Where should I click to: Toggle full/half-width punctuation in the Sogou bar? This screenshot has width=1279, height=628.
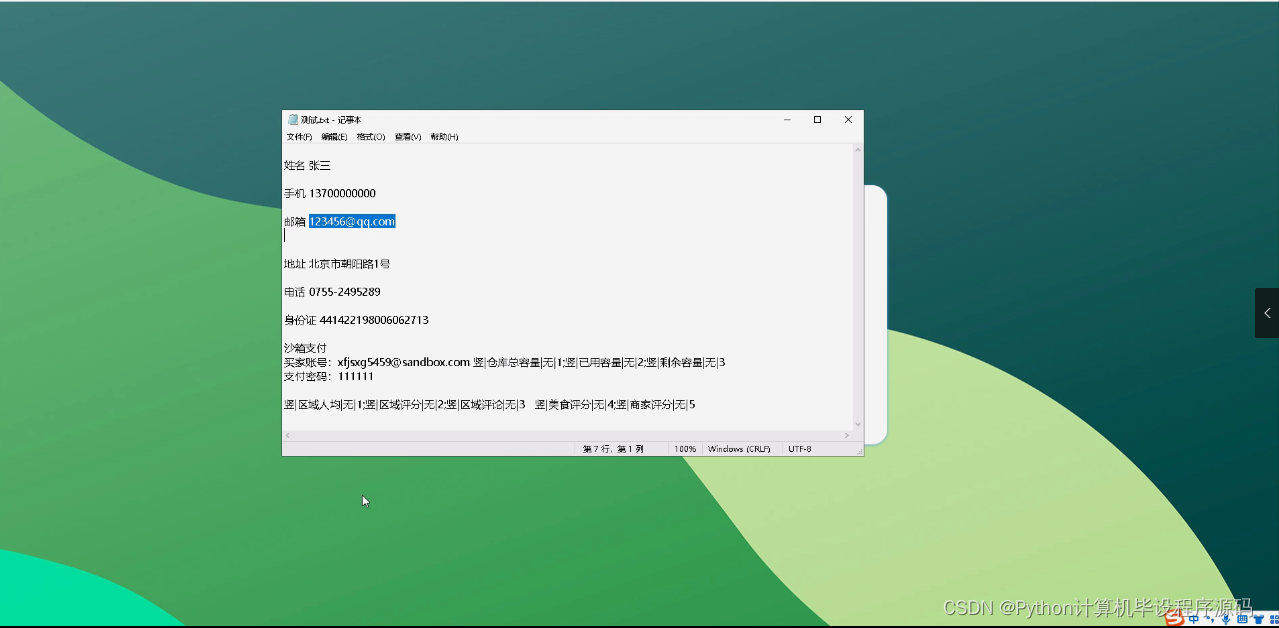tap(1208, 620)
